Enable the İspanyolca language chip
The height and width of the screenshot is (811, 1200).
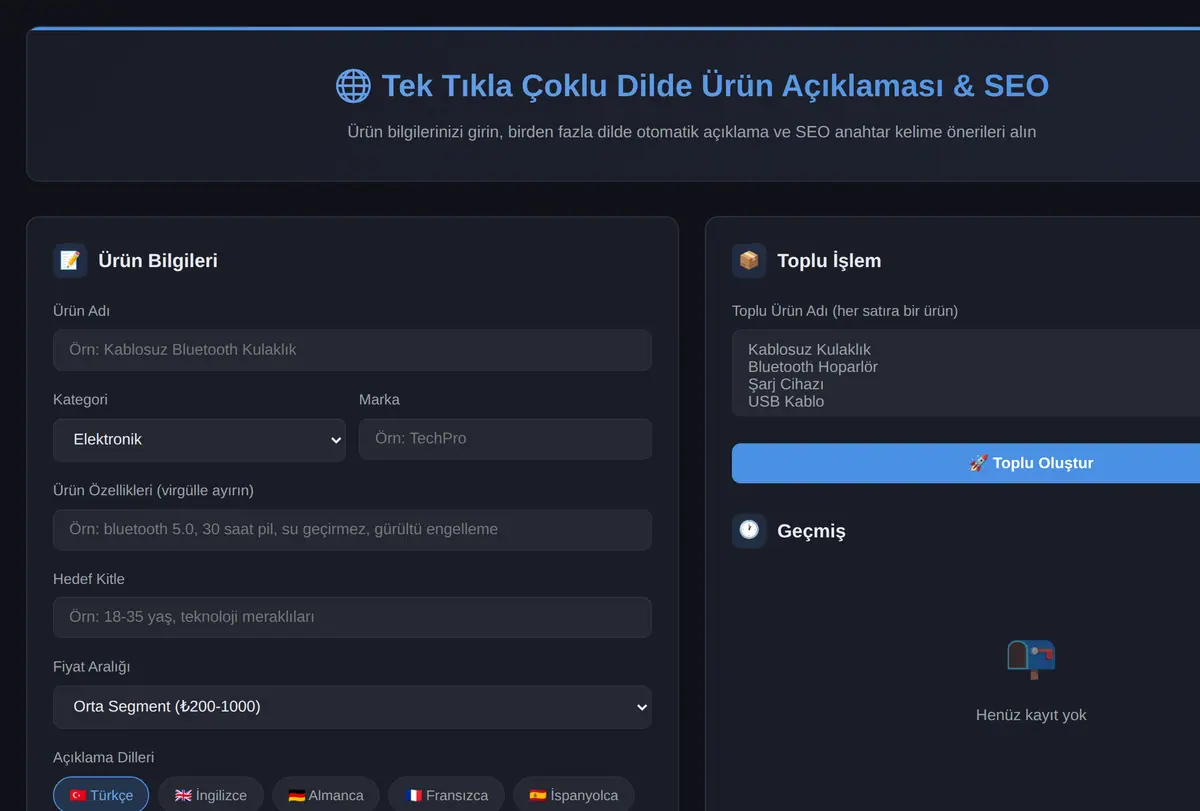click(x=574, y=795)
